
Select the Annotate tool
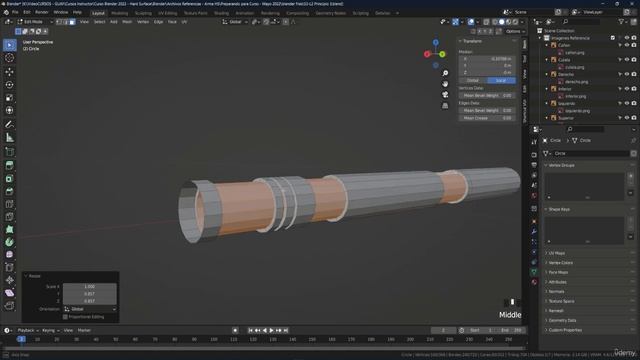[x=9, y=124]
